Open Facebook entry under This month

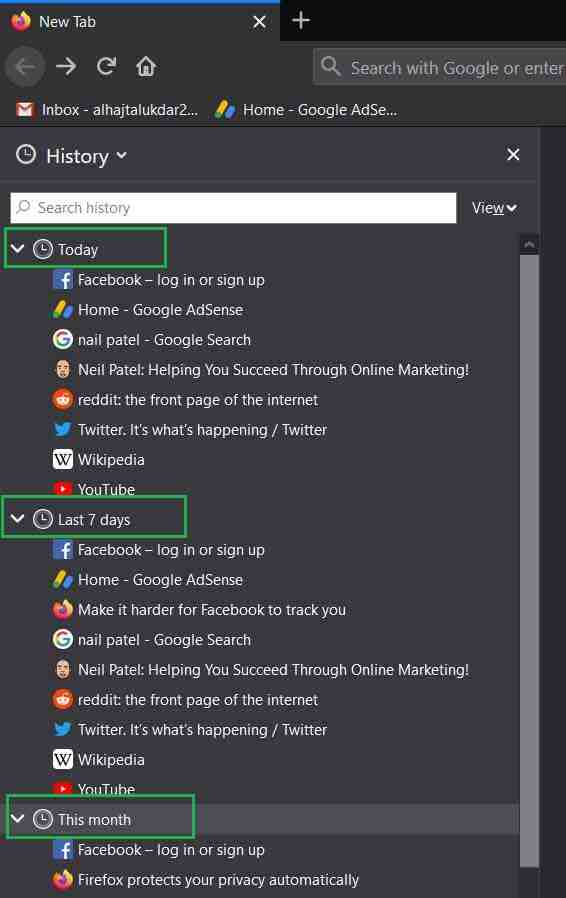pyautogui.click(x=159, y=850)
